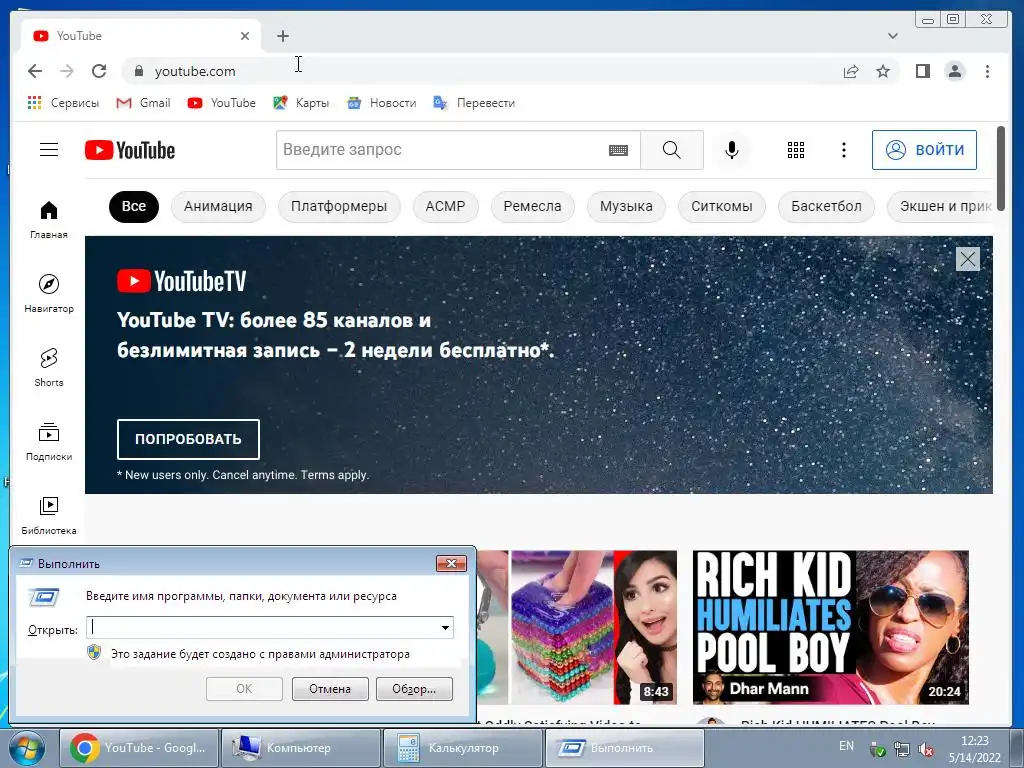Click the page vertical scrollbar

[1001, 168]
